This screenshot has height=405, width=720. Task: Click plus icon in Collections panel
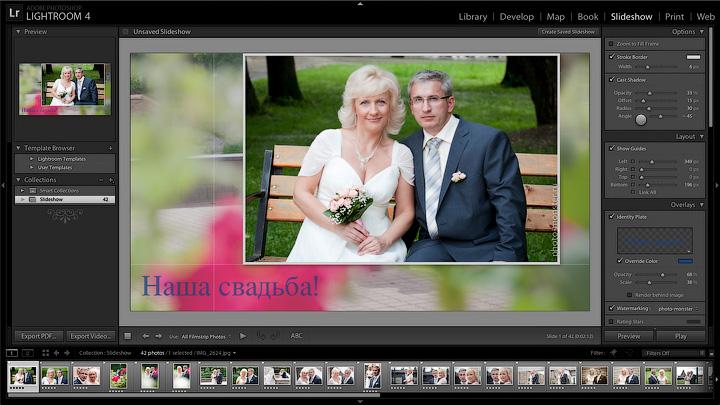(x=109, y=180)
